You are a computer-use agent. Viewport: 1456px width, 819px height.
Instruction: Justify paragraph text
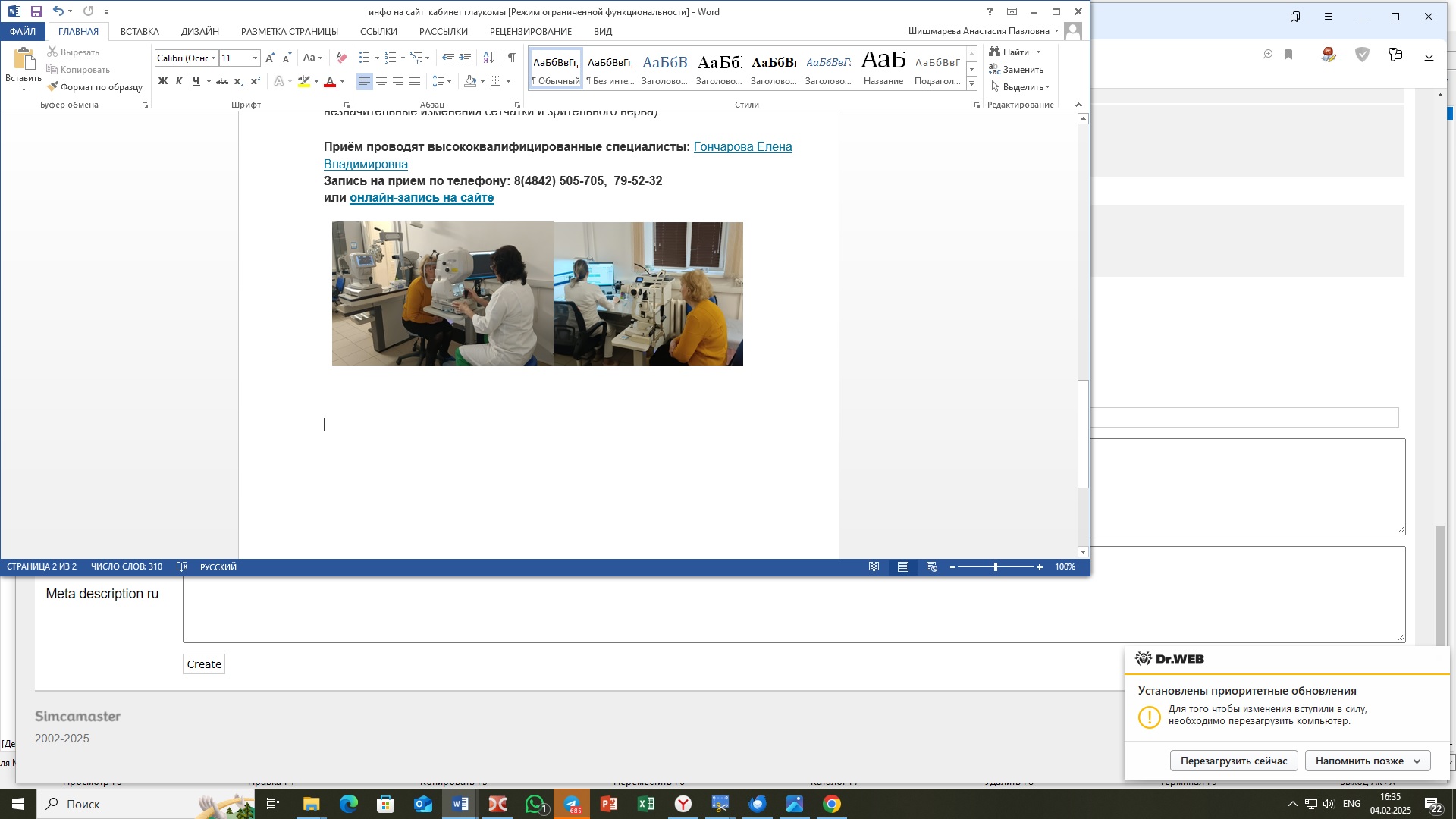click(415, 81)
